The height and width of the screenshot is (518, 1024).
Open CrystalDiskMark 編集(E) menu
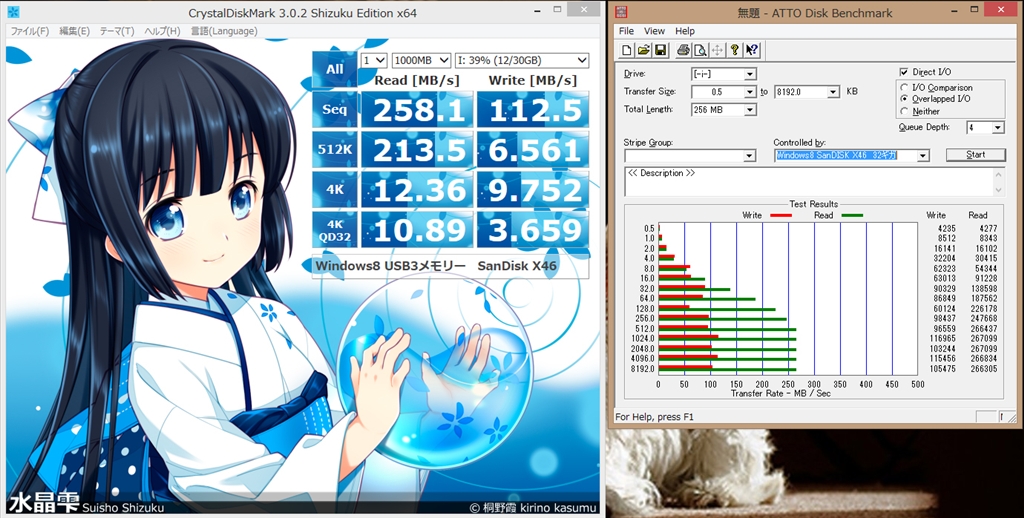tap(74, 31)
